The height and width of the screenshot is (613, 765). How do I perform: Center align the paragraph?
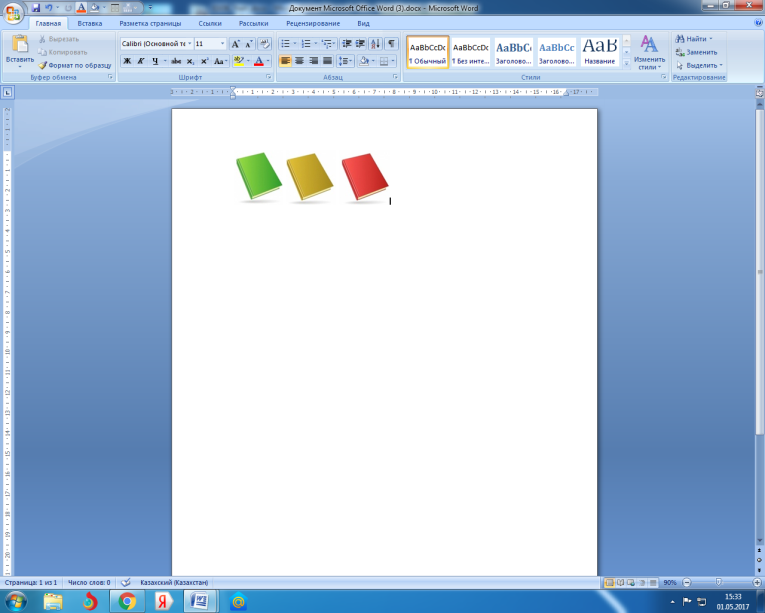[299, 61]
